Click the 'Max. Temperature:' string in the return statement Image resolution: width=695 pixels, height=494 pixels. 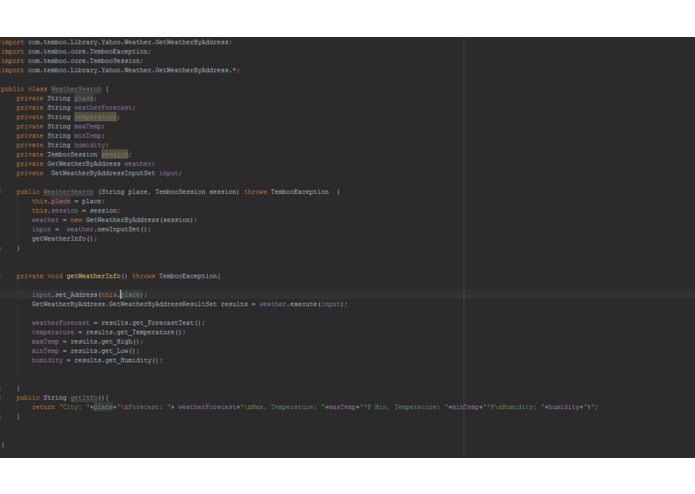click(x=286, y=407)
